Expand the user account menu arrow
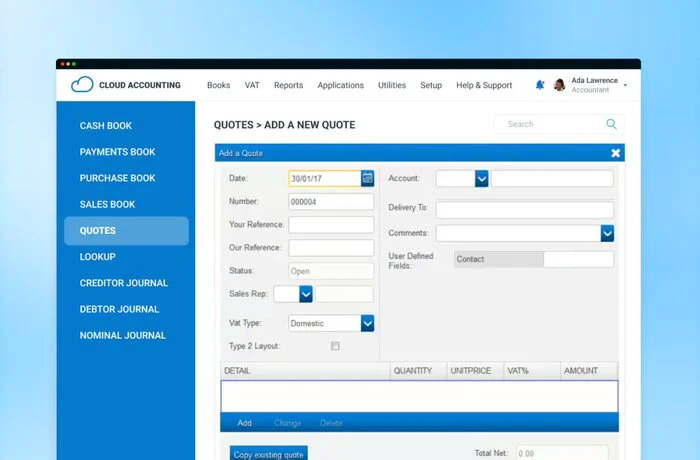Screen dimensions: 700x460 pos(626,85)
